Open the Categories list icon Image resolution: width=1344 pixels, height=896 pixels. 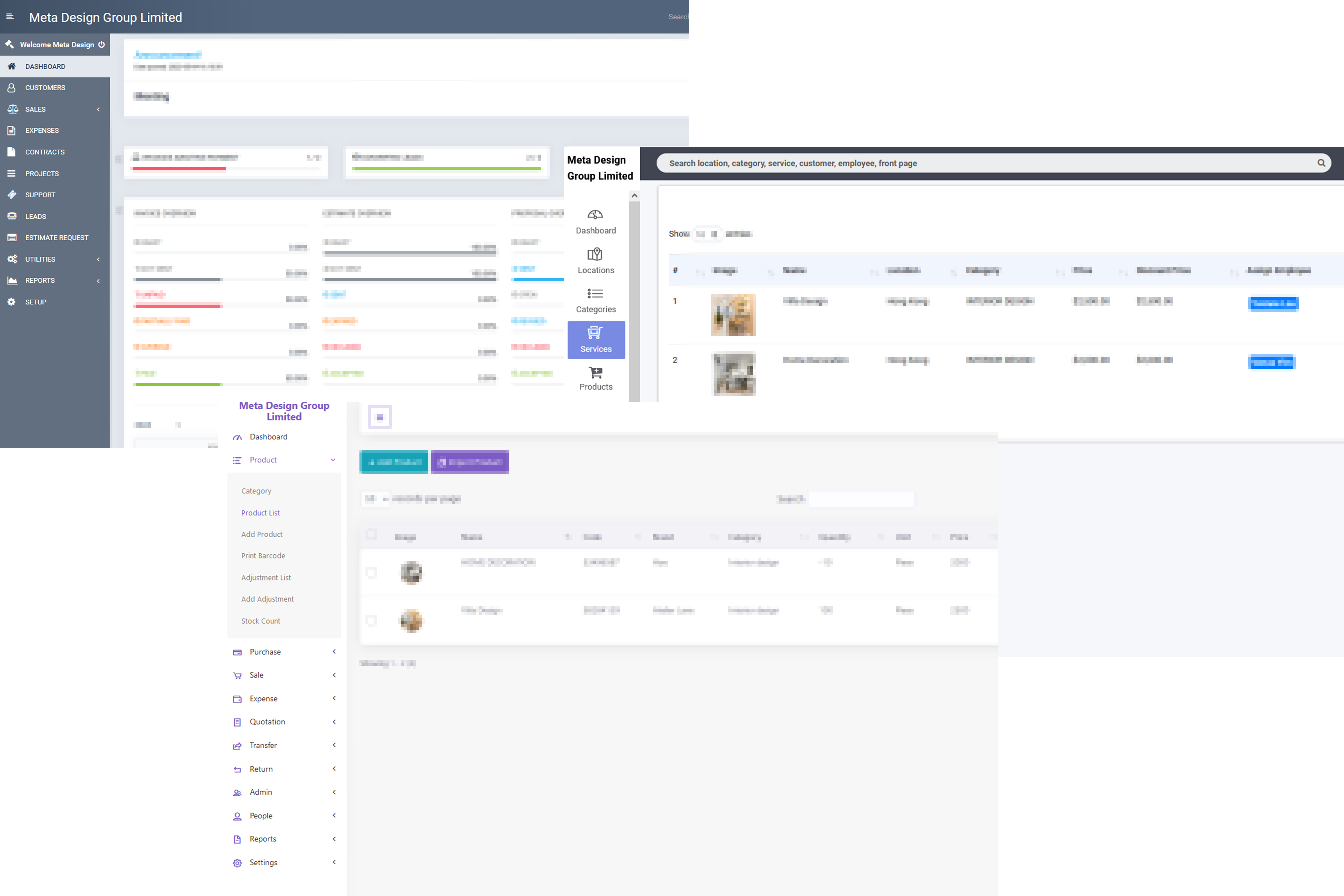point(595,294)
